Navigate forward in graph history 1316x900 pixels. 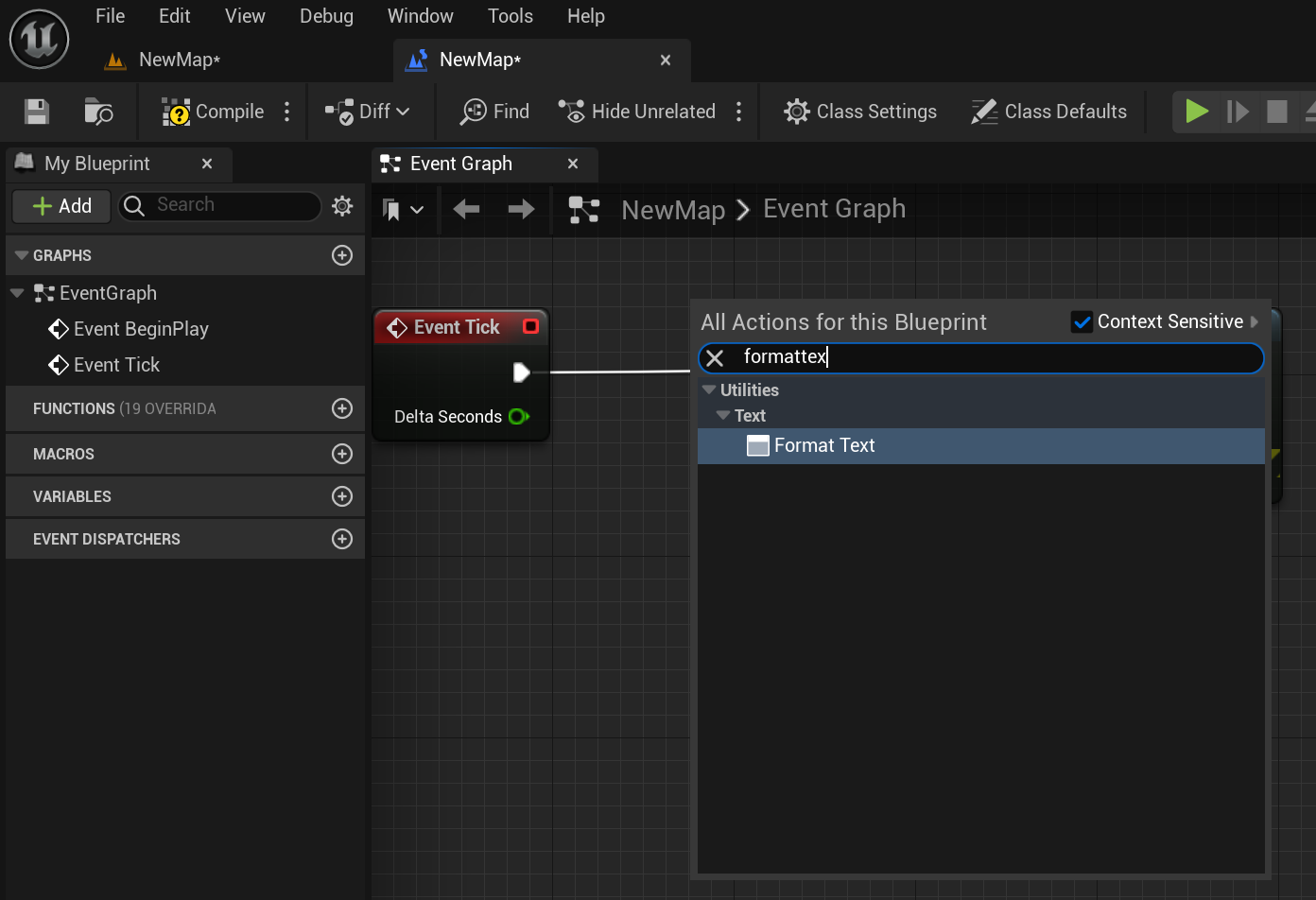[x=521, y=209]
